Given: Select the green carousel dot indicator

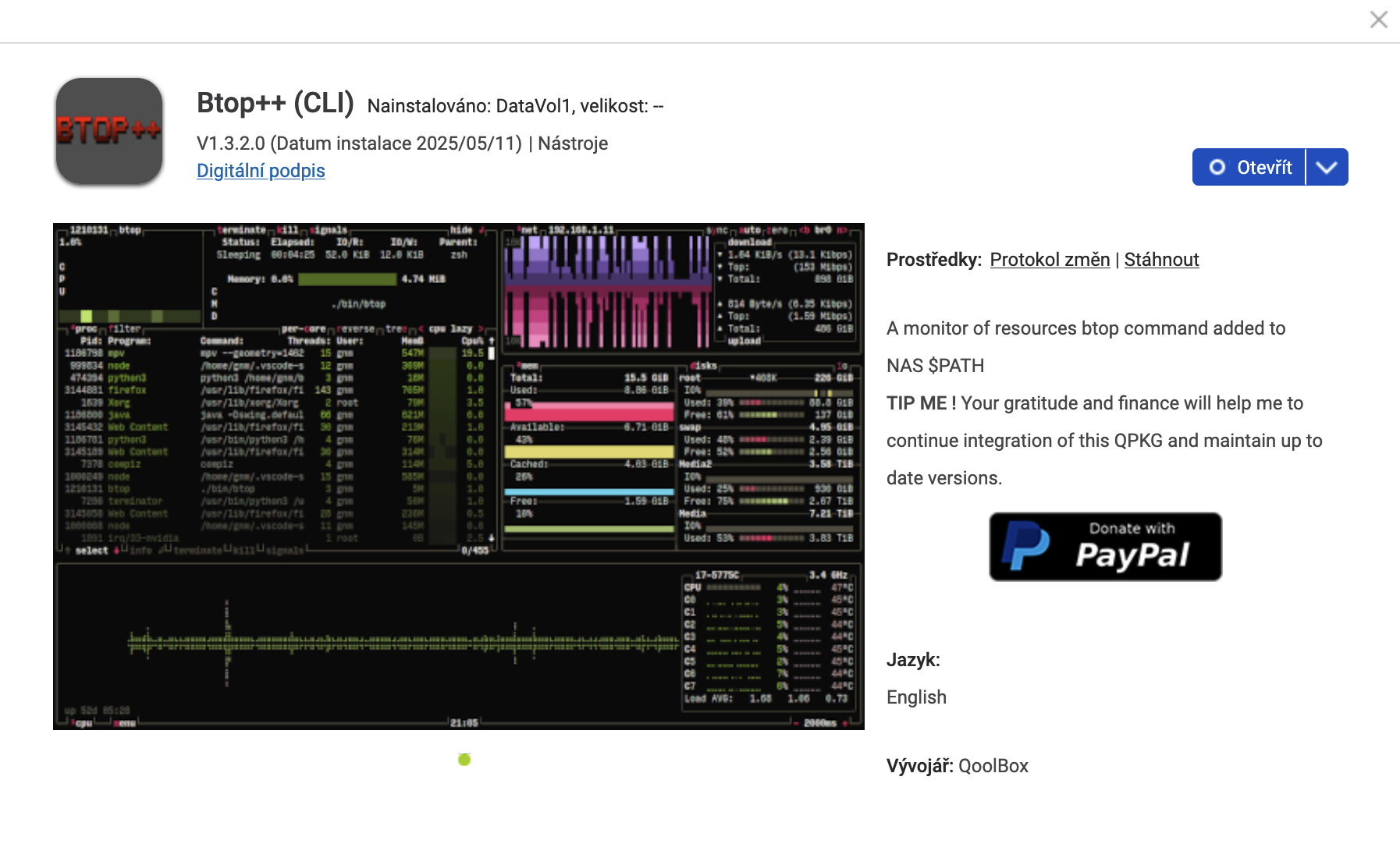Looking at the screenshot, I should click(464, 759).
